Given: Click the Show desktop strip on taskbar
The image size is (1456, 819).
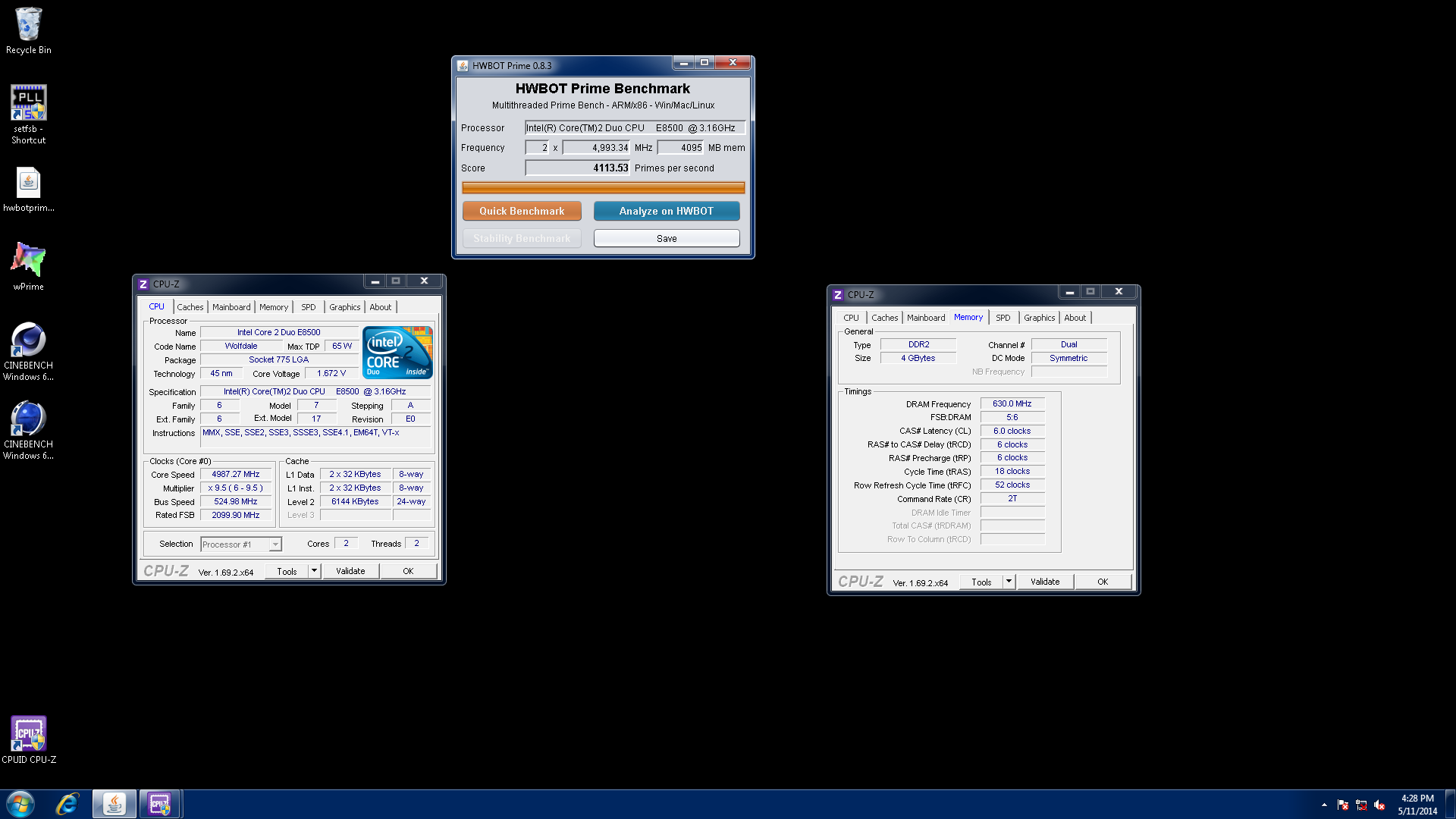Looking at the screenshot, I should click(1450, 805).
